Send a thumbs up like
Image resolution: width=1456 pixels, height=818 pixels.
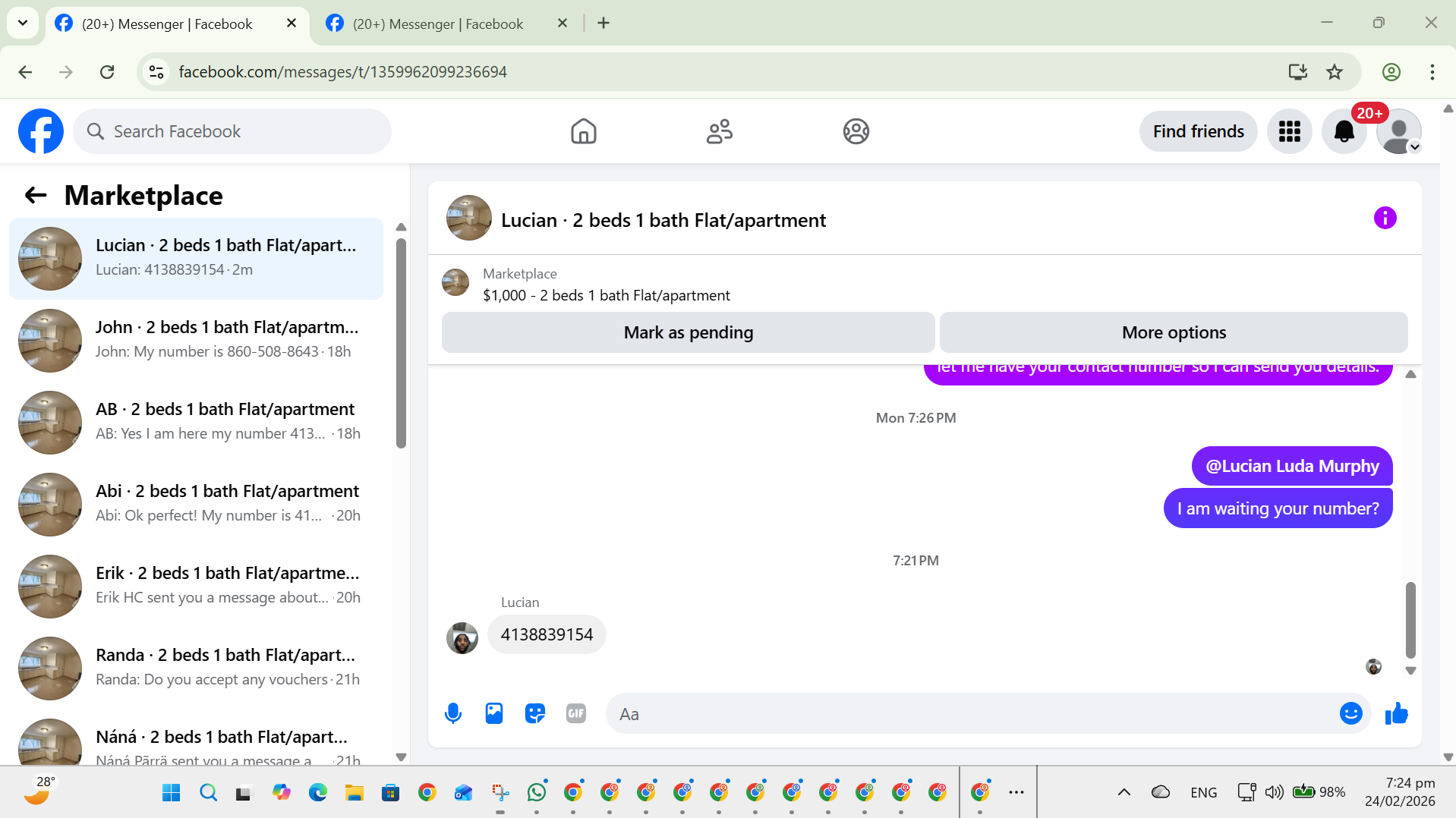pos(1396,713)
